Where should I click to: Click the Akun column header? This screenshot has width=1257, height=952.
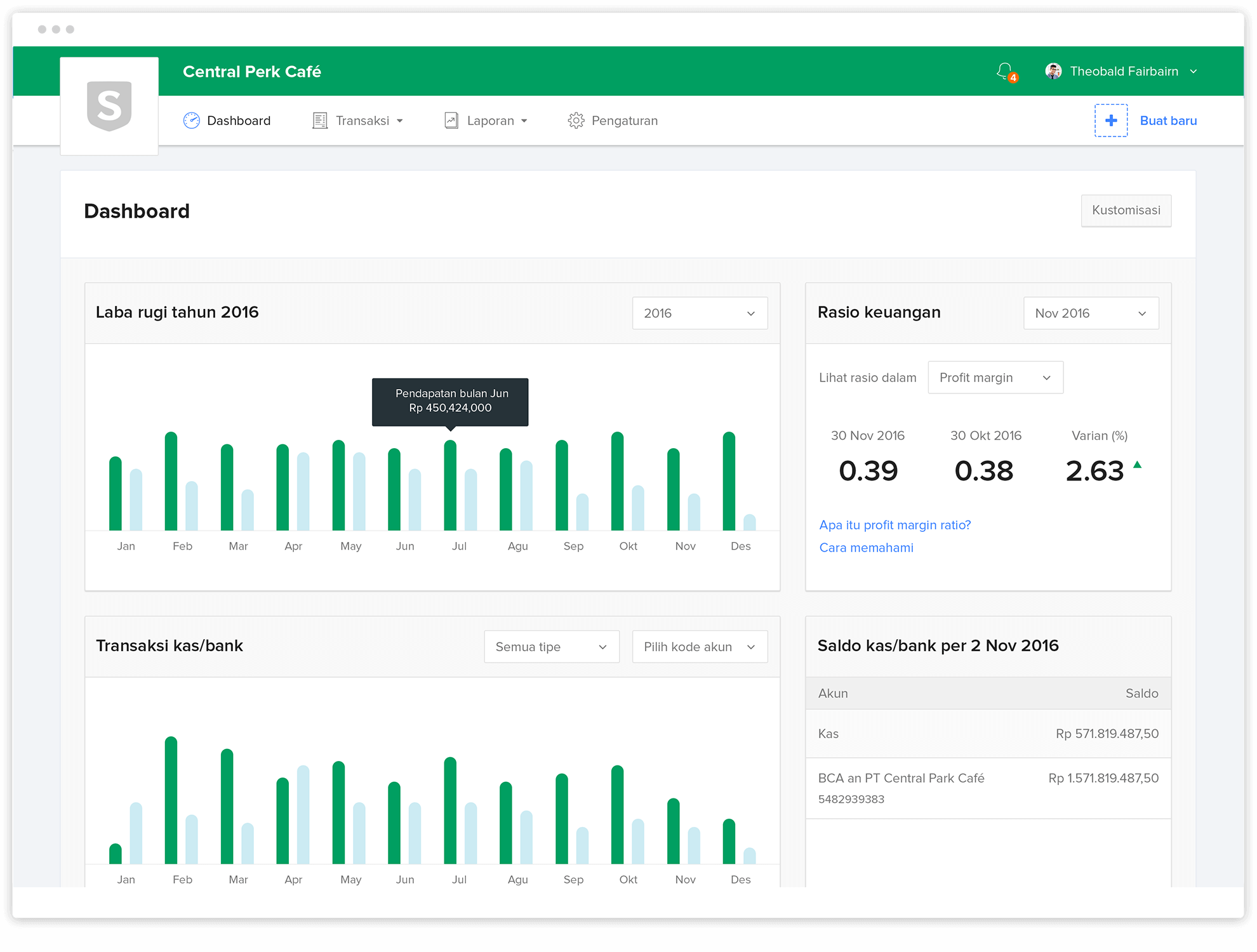click(x=833, y=693)
